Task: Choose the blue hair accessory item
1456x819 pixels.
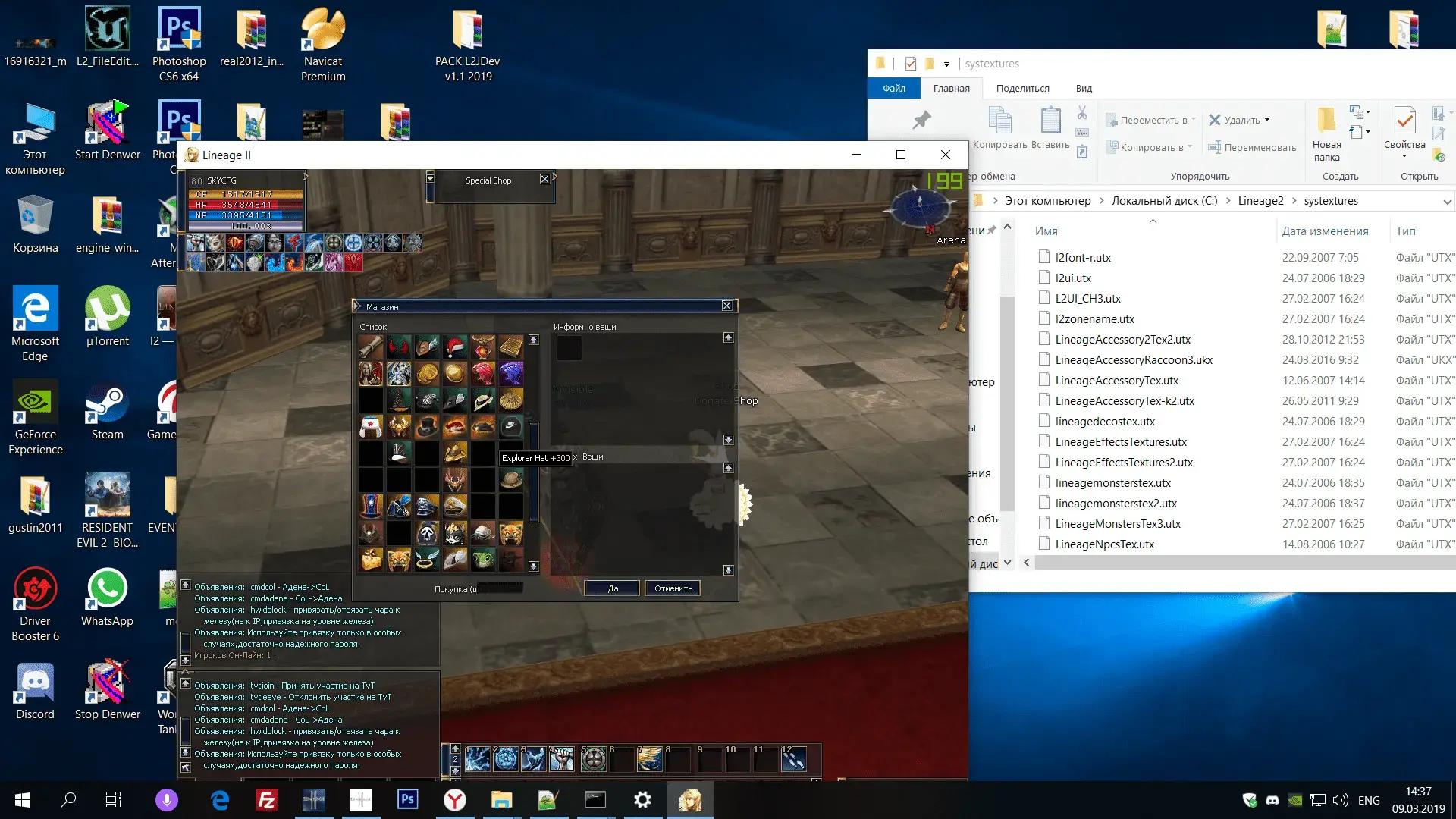Action: pyautogui.click(x=511, y=374)
